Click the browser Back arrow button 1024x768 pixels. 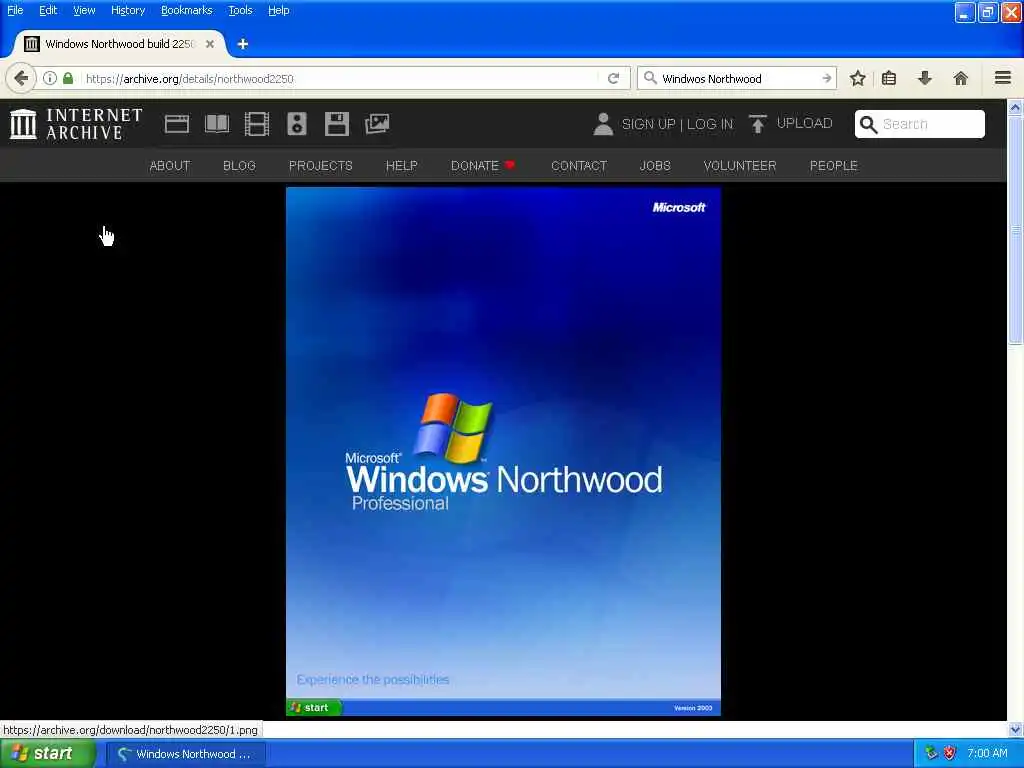point(21,78)
